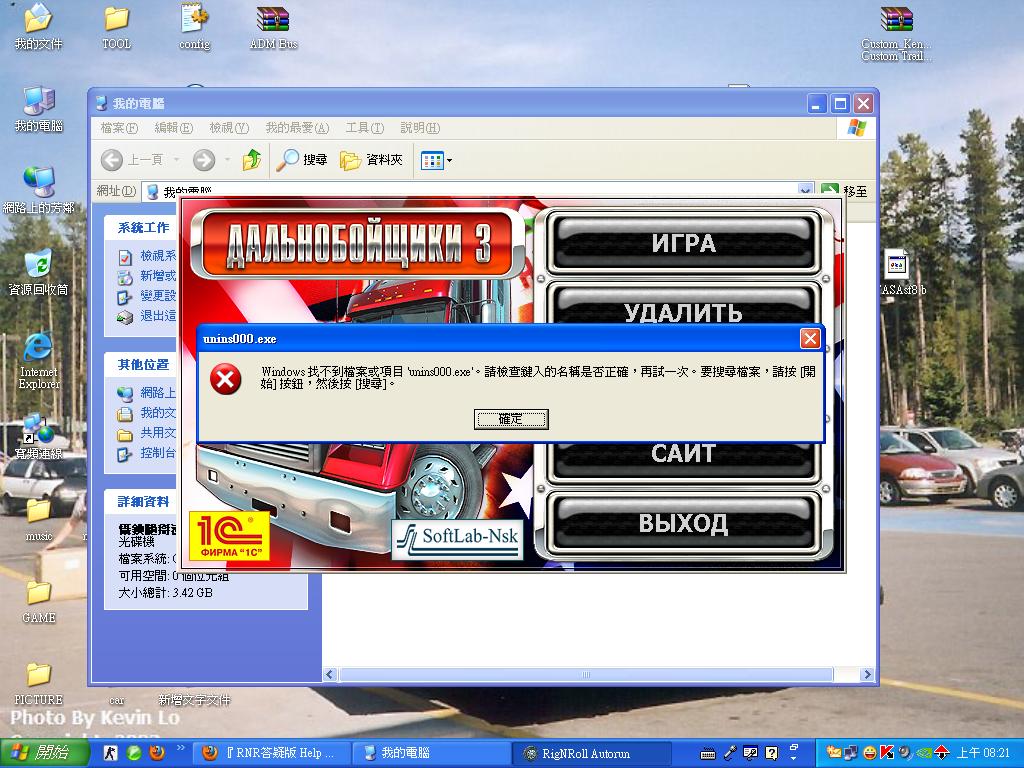The height and width of the screenshot is (768, 1024).
Task: Open the Forward button history dropdown arrow
Action: pyautogui.click(x=227, y=159)
